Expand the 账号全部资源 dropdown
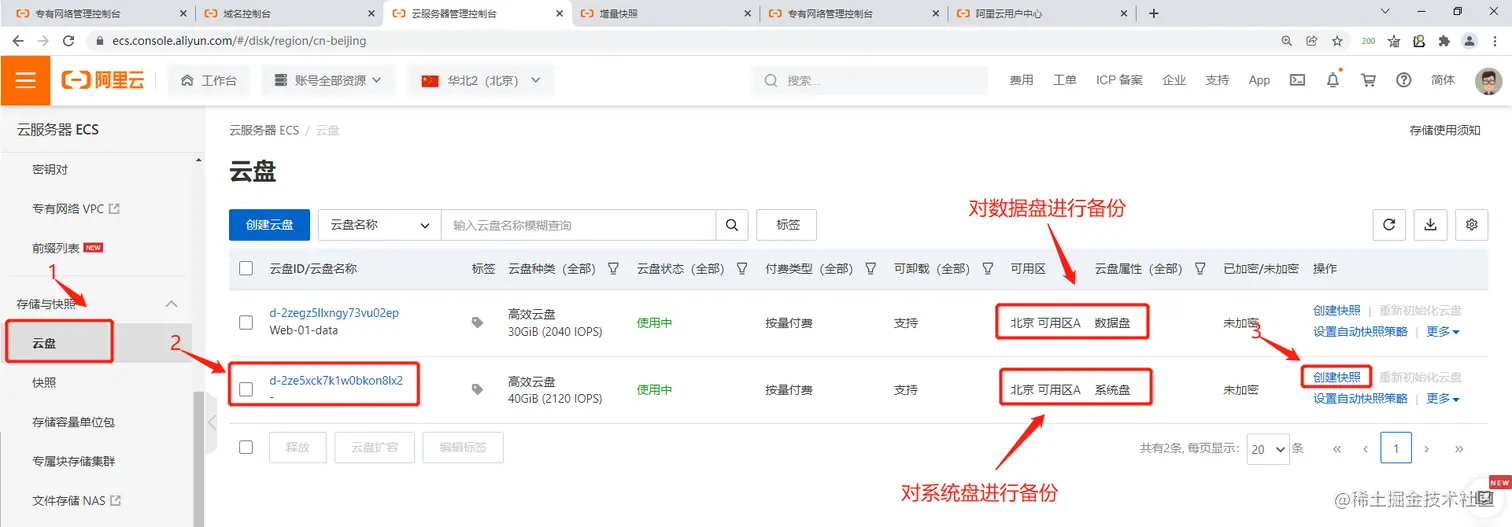The height and width of the screenshot is (527, 1512). pyautogui.click(x=329, y=80)
